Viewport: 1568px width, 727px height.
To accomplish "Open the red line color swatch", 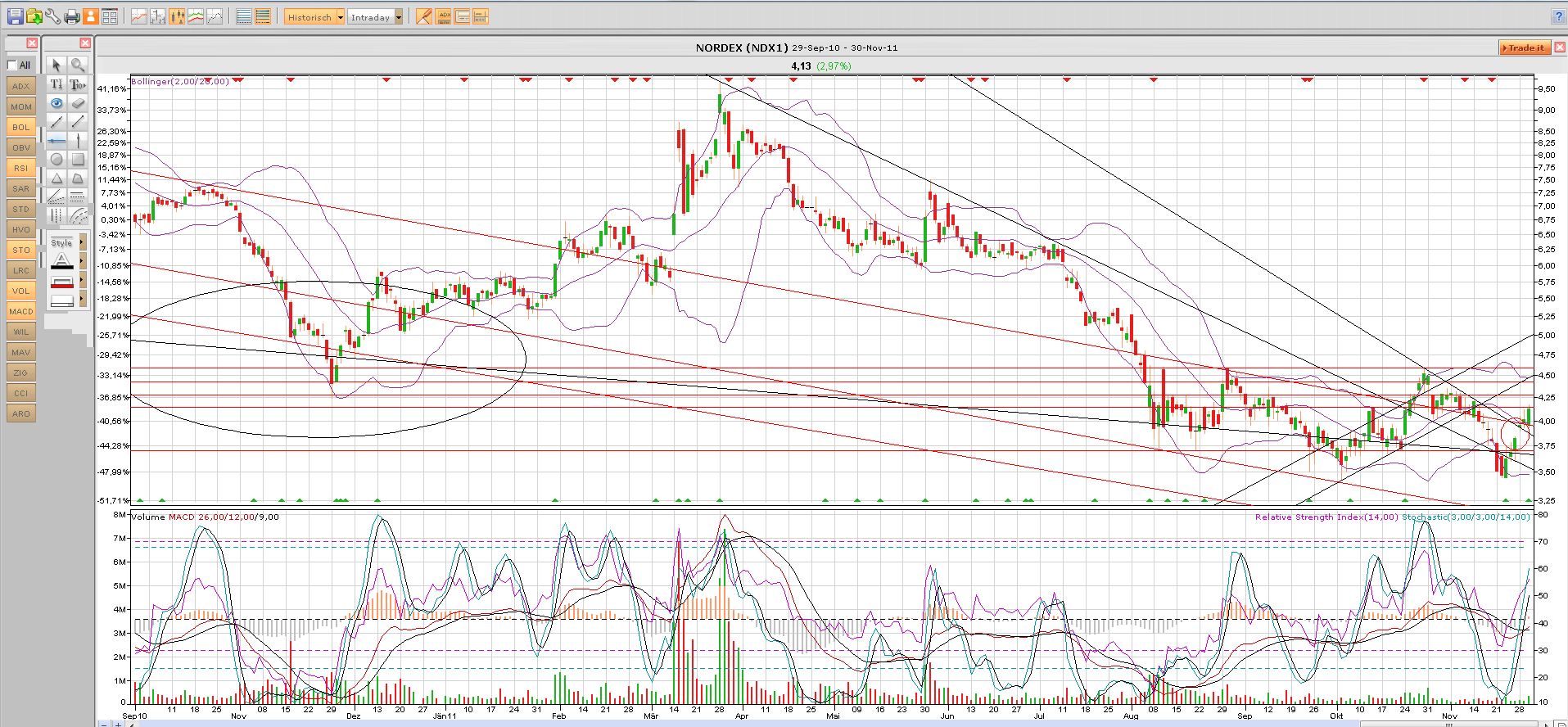I will [62, 282].
